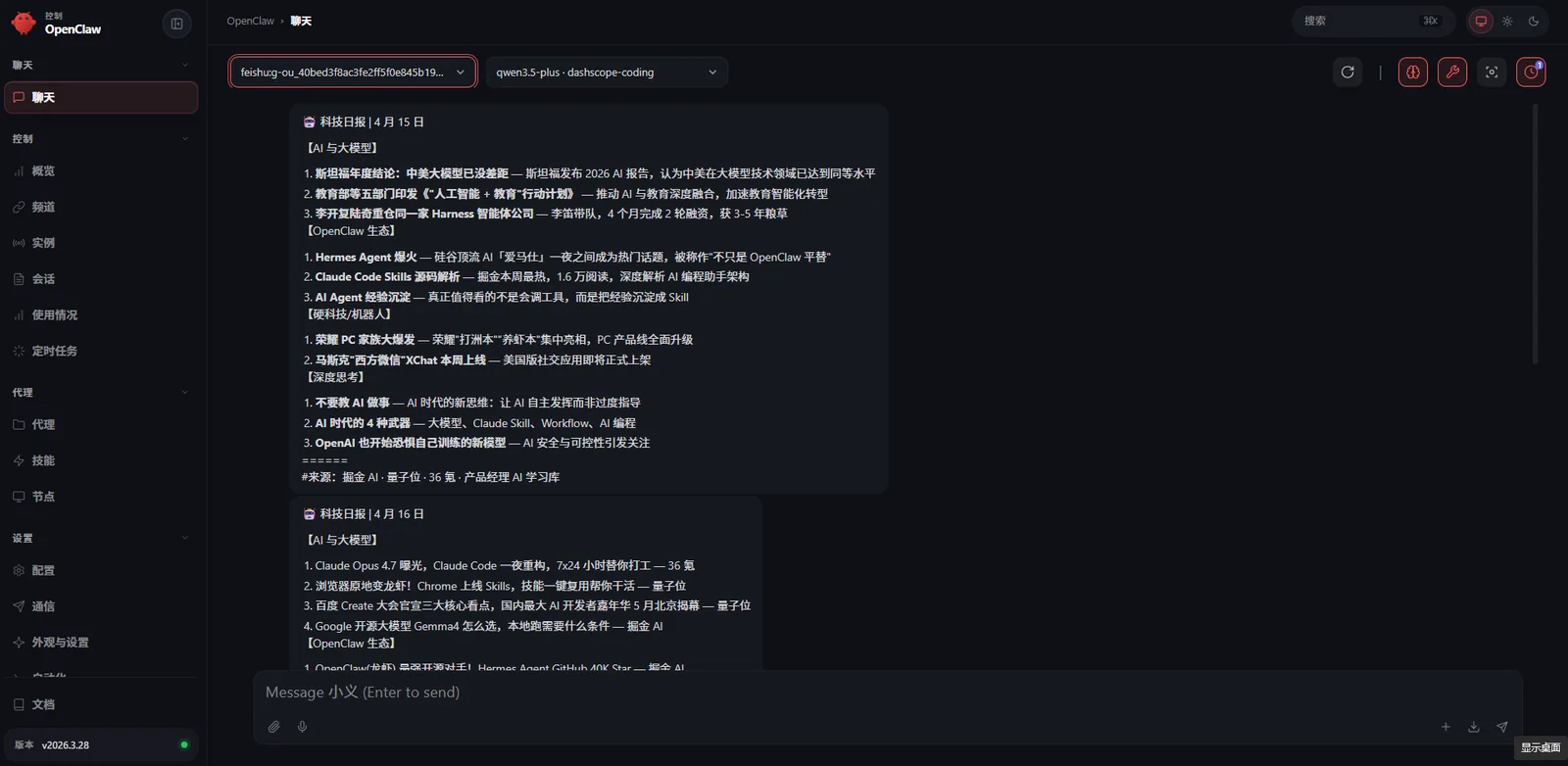Click the 会话 document icon
1568x766 pixels.
[x=19, y=279]
